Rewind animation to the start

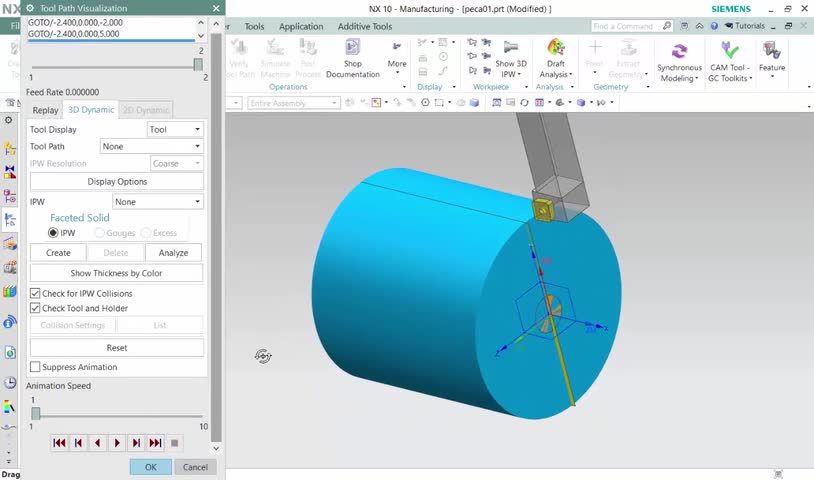59,443
